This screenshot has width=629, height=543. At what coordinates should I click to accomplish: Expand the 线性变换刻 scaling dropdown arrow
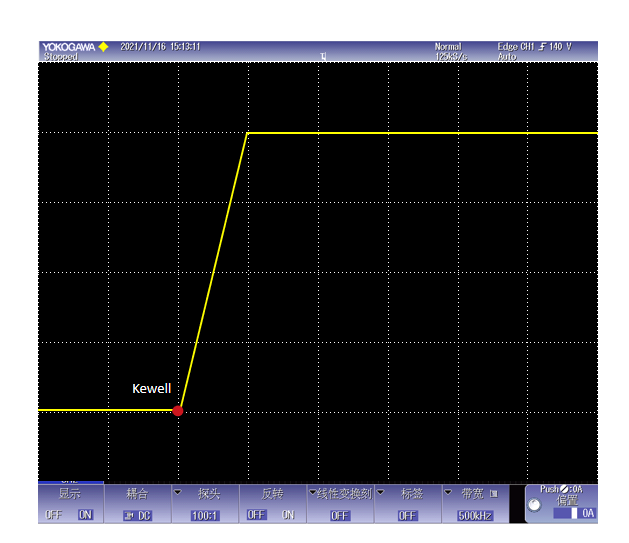point(312,492)
